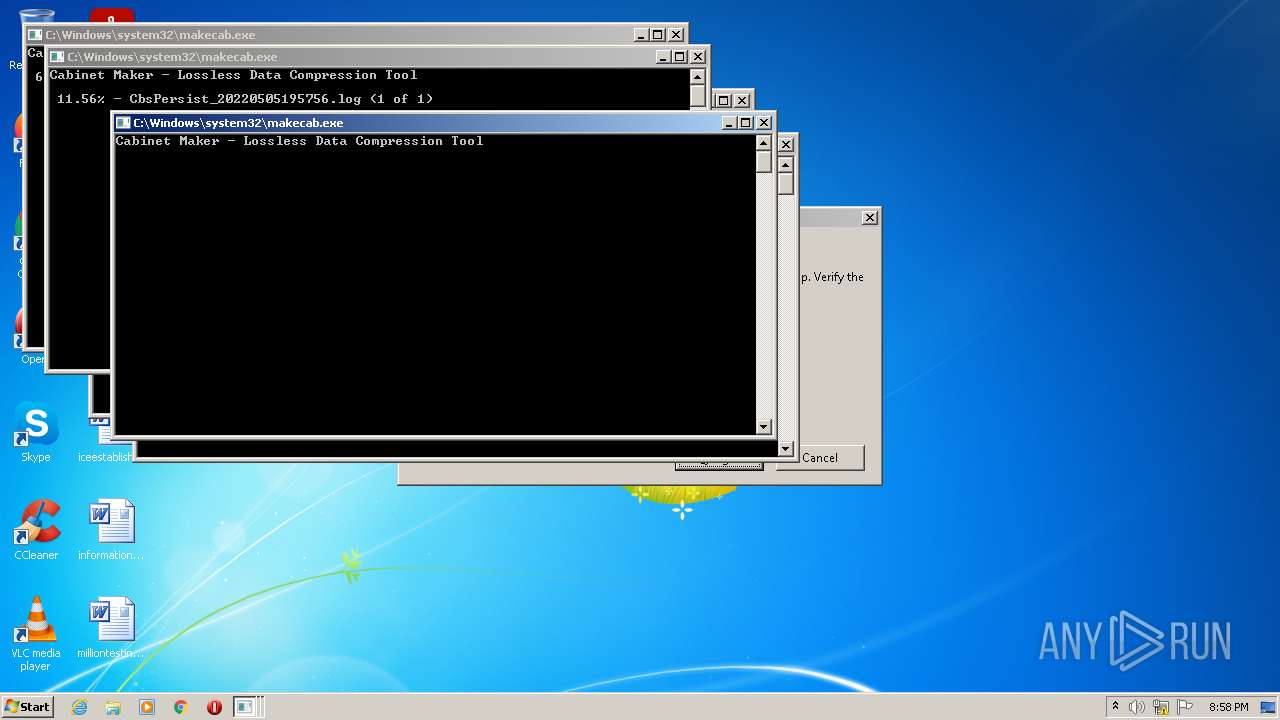The width and height of the screenshot is (1280, 720).
Task: Open Google Chrome from the taskbar
Action: 181,707
